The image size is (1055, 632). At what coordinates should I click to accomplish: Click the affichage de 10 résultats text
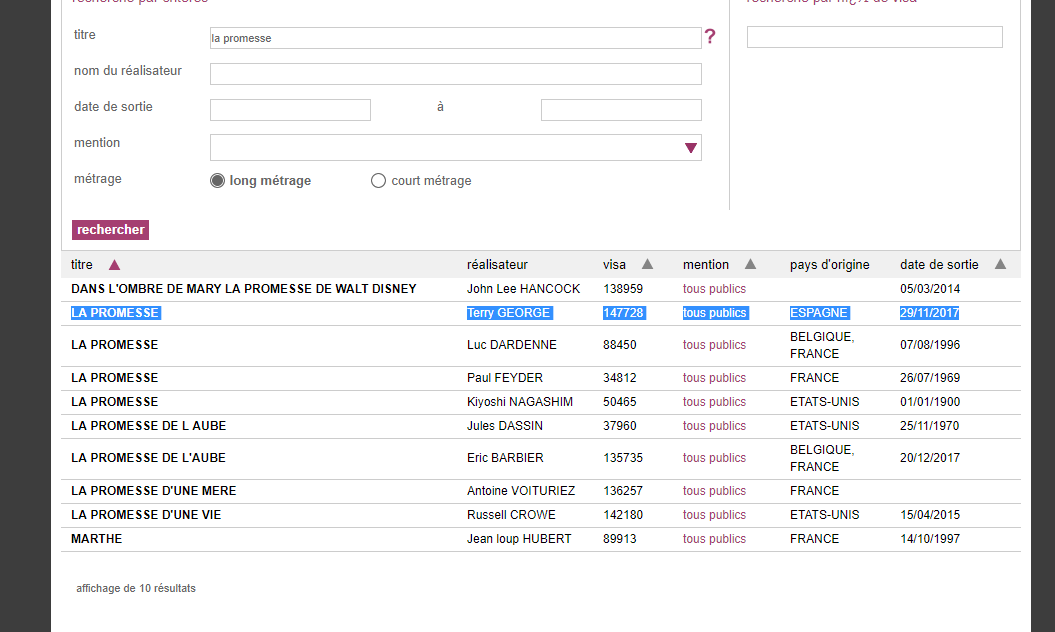pos(136,588)
